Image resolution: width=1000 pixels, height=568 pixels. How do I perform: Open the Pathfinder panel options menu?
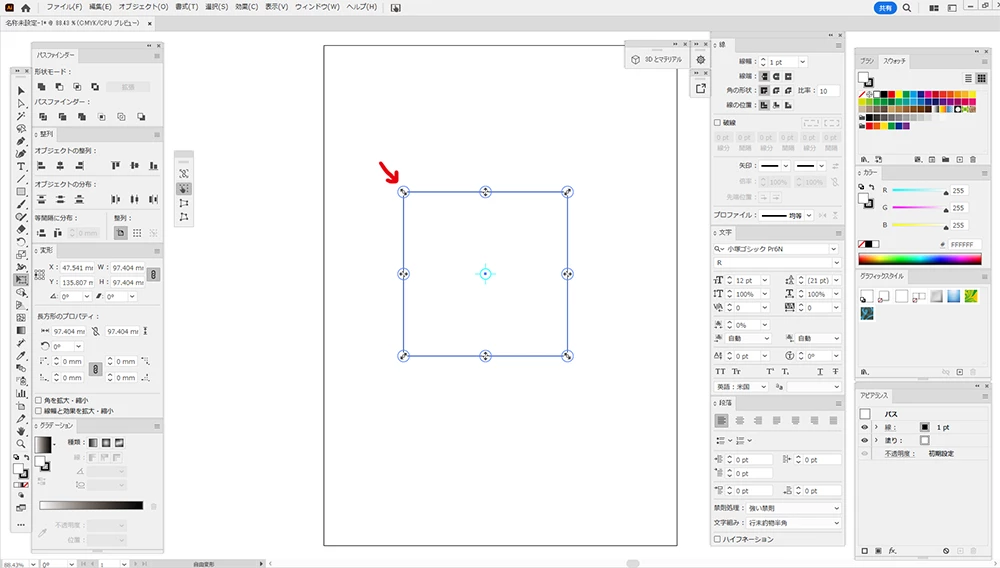(x=157, y=55)
